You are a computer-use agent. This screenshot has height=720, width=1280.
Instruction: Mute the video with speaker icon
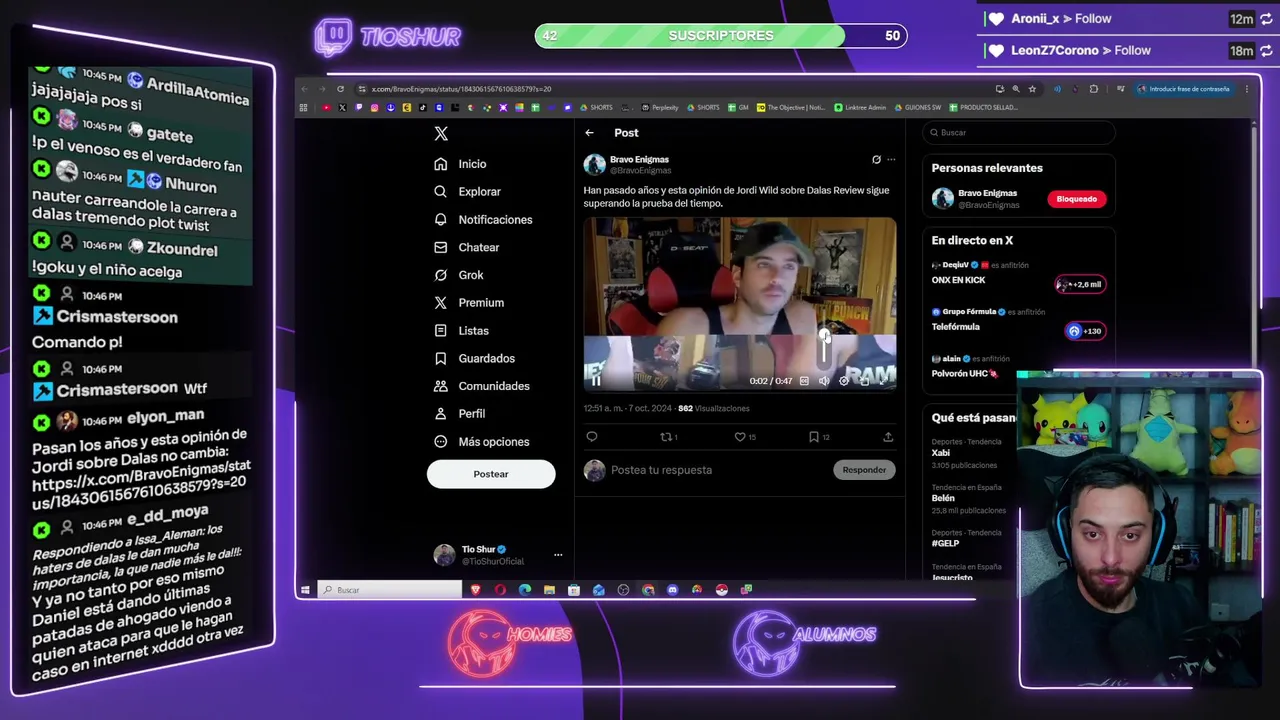(824, 381)
